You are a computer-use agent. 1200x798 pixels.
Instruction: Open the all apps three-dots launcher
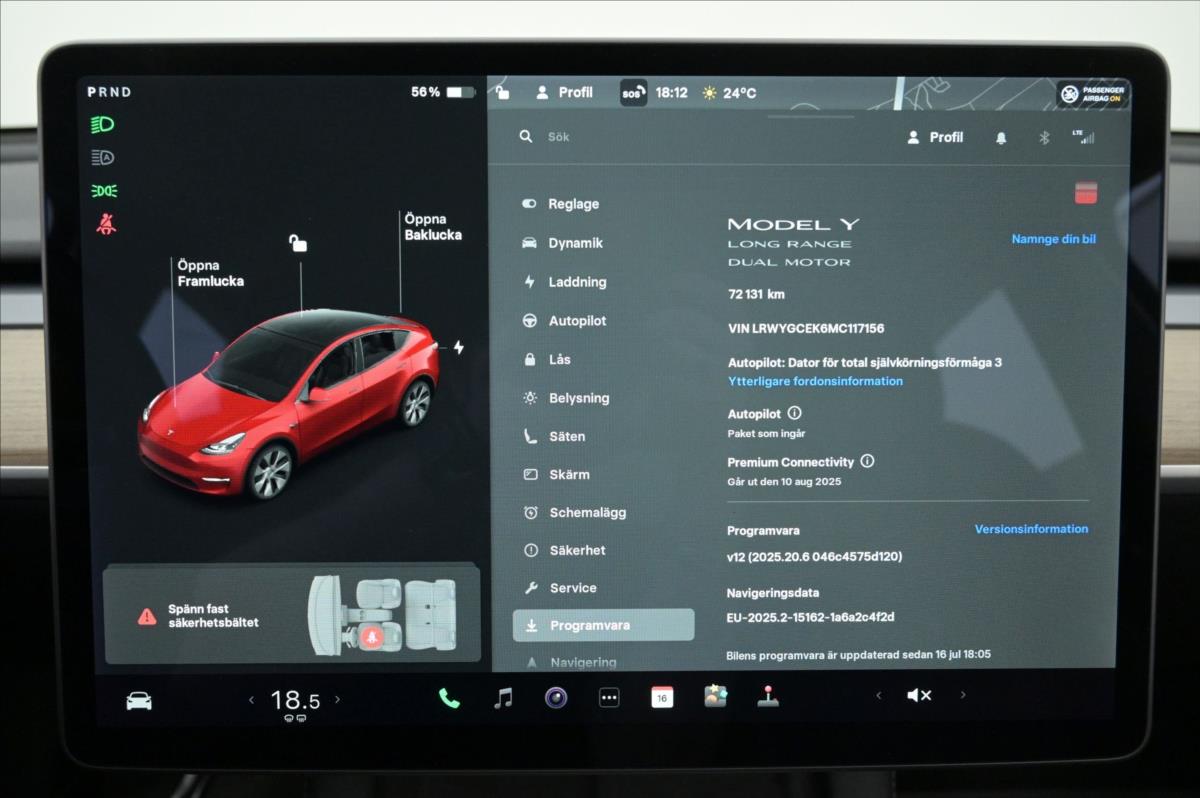[x=609, y=698]
